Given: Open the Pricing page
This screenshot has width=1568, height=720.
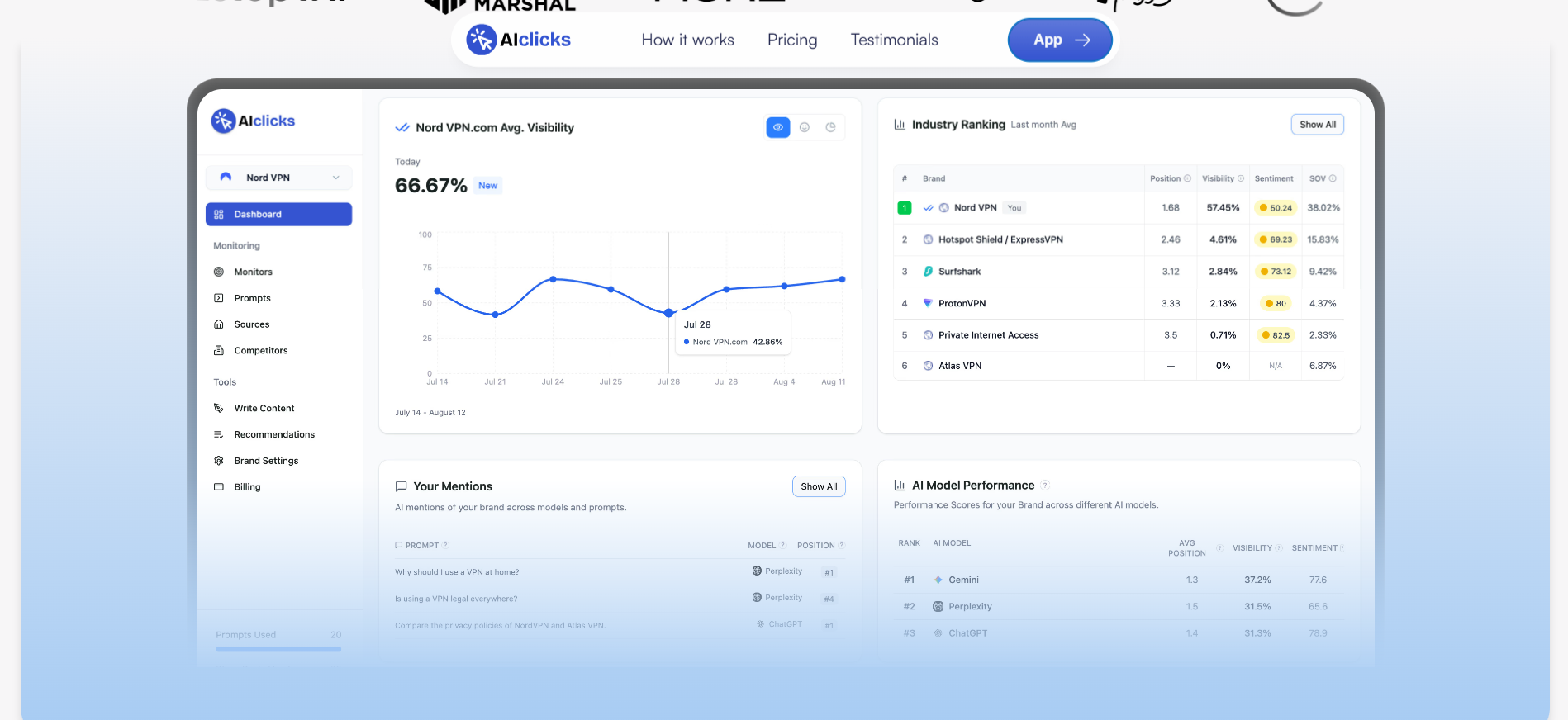Looking at the screenshot, I should 792,40.
